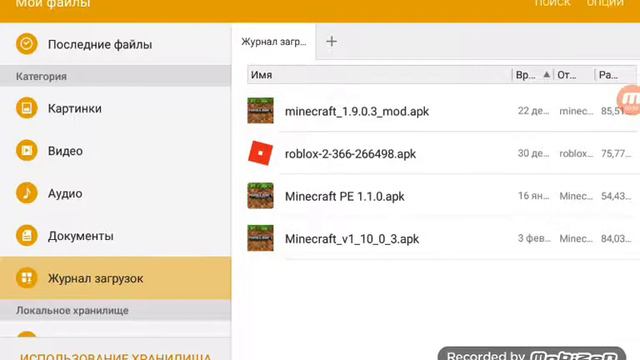Screen dimensions: 640x360
Task: Open minecraft_1.9.0.3_mod.apk thumbnail icon
Action: coord(260,110)
